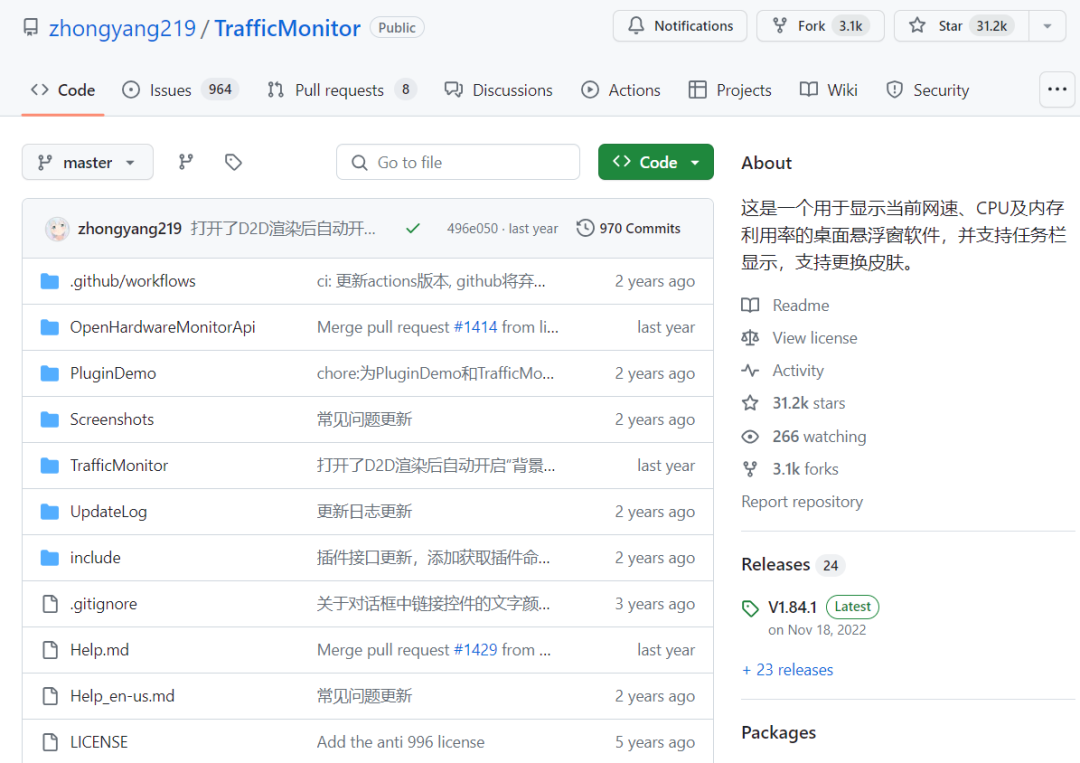The height and width of the screenshot is (763, 1080).
Task: View branches via the branch icon
Action: (186, 162)
